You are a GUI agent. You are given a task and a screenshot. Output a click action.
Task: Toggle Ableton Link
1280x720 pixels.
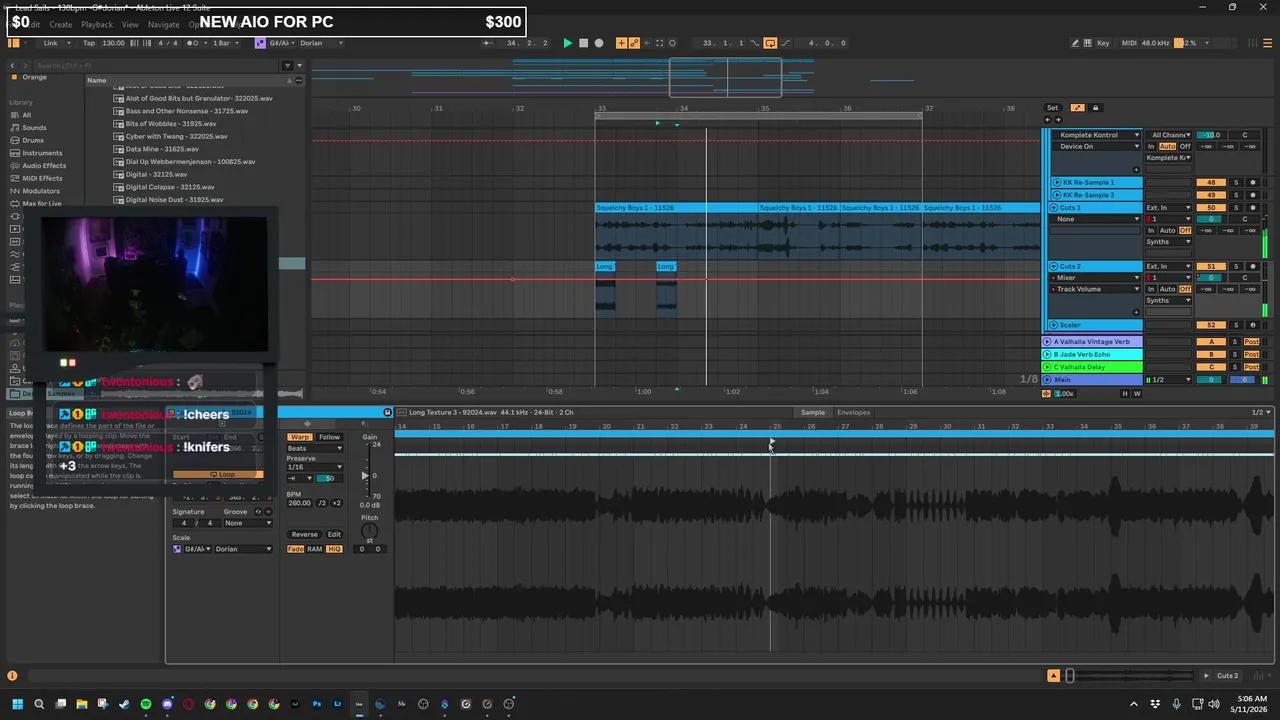click(51, 43)
